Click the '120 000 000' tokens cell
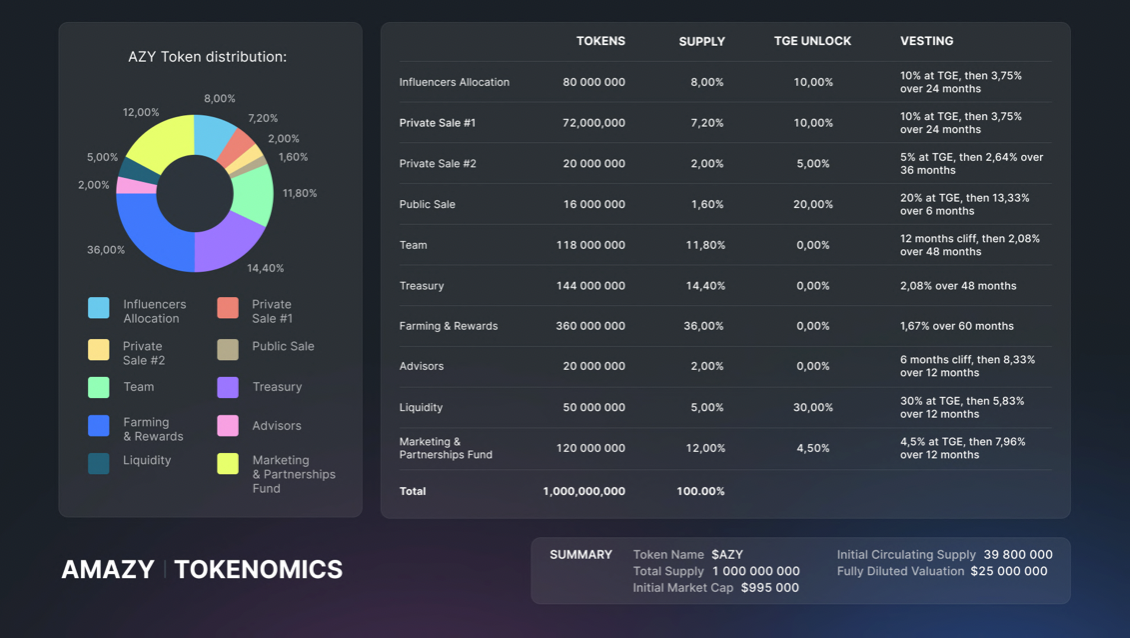The height and width of the screenshot is (638, 1134). [x=590, y=448]
